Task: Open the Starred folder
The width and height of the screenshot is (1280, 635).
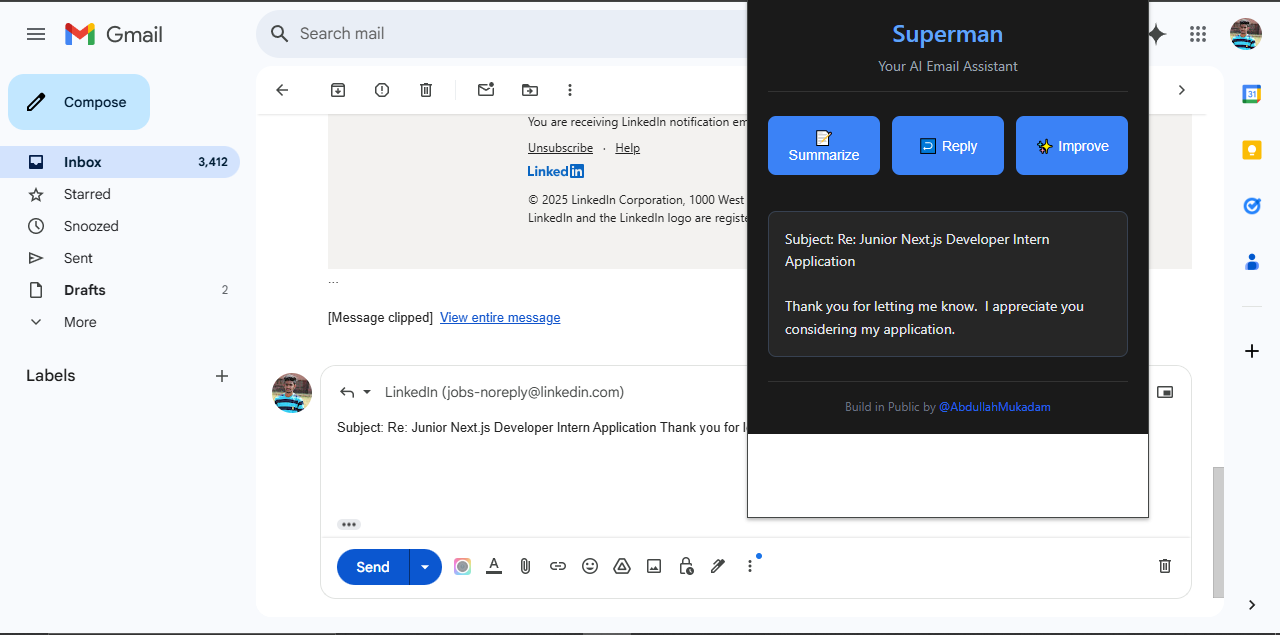Action: point(87,194)
